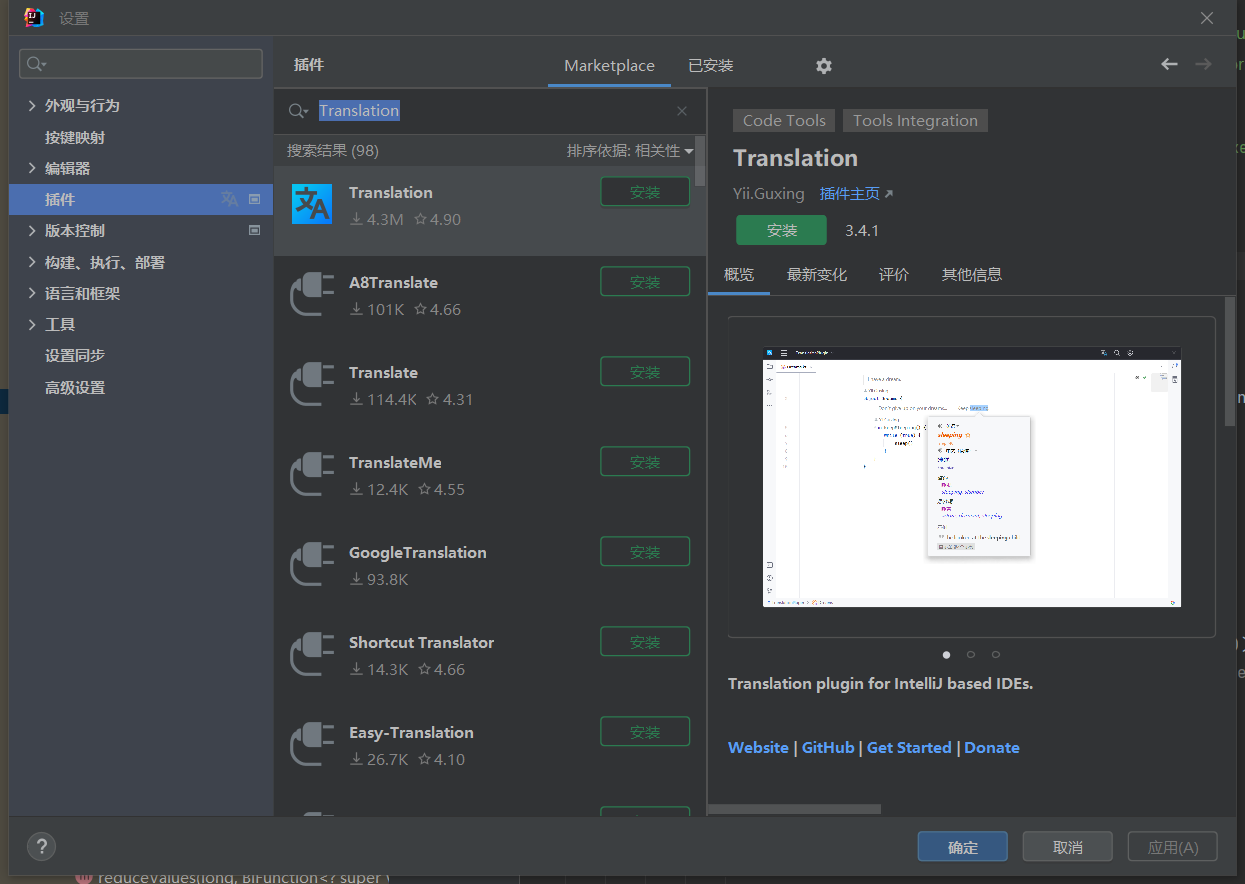This screenshot has height=884, width=1245.
Task: Click the translation icon beside 插件 row
Action: coord(230,199)
